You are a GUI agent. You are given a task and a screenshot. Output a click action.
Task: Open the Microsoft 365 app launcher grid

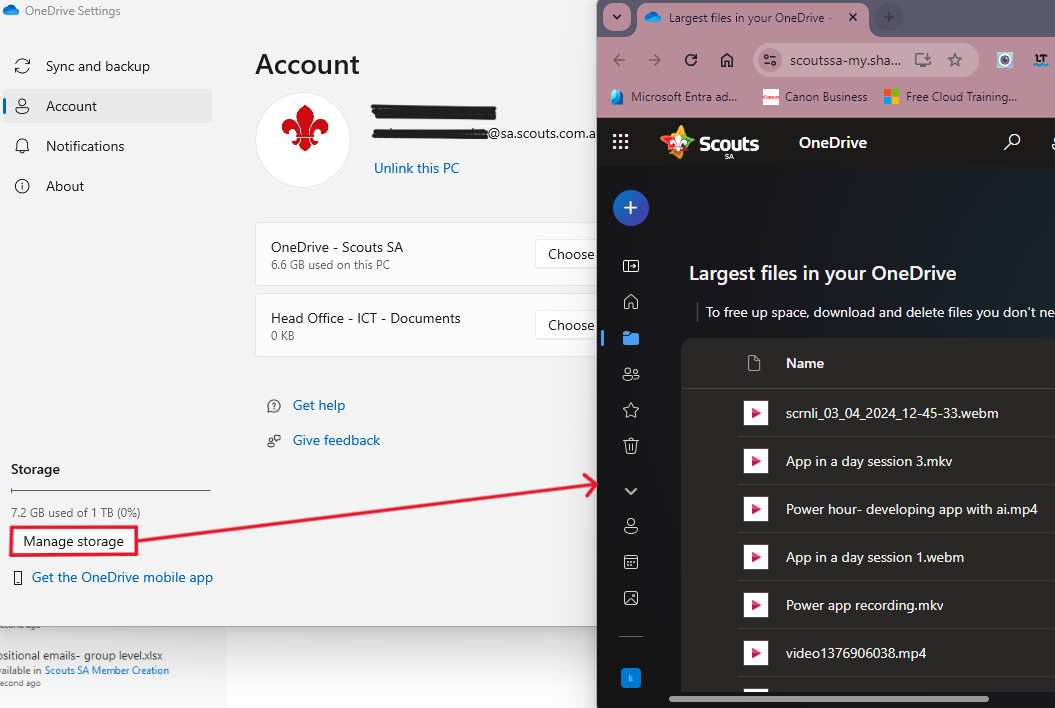[620, 141]
